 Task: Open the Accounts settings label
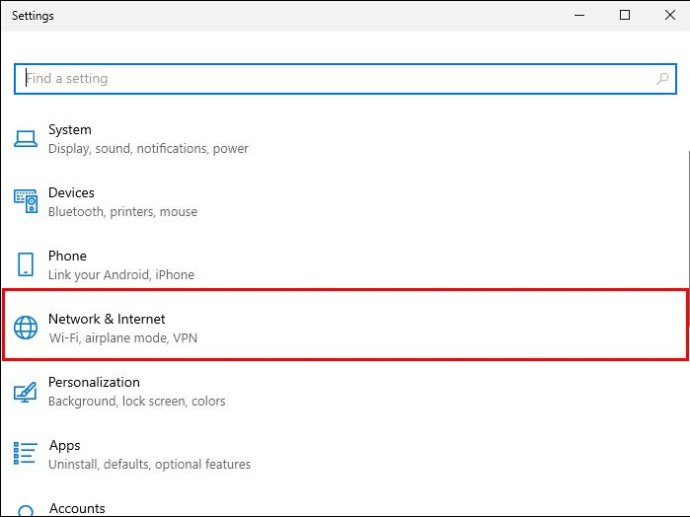click(77, 508)
